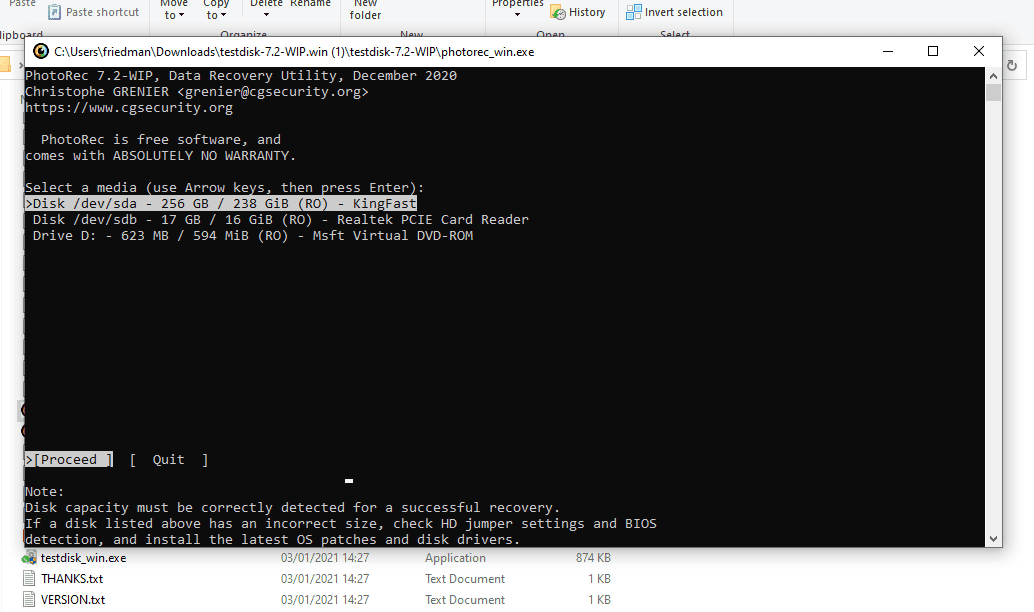1034x612 pixels.
Task: Click 874 KB size of testdisk_win.exe
Action: pos(593,558)
